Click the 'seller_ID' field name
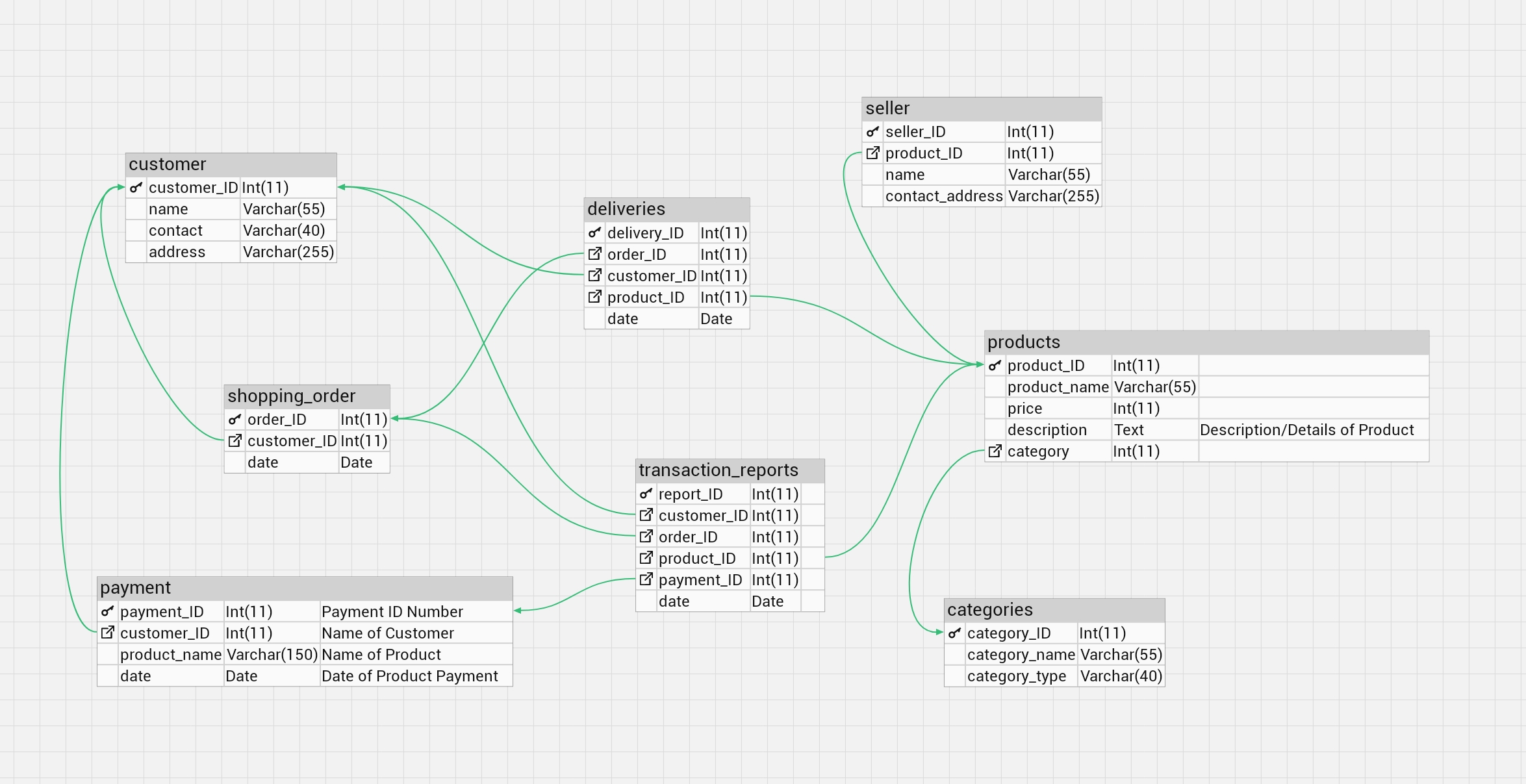Screen dimensions: 1526x784 [915, 132]
